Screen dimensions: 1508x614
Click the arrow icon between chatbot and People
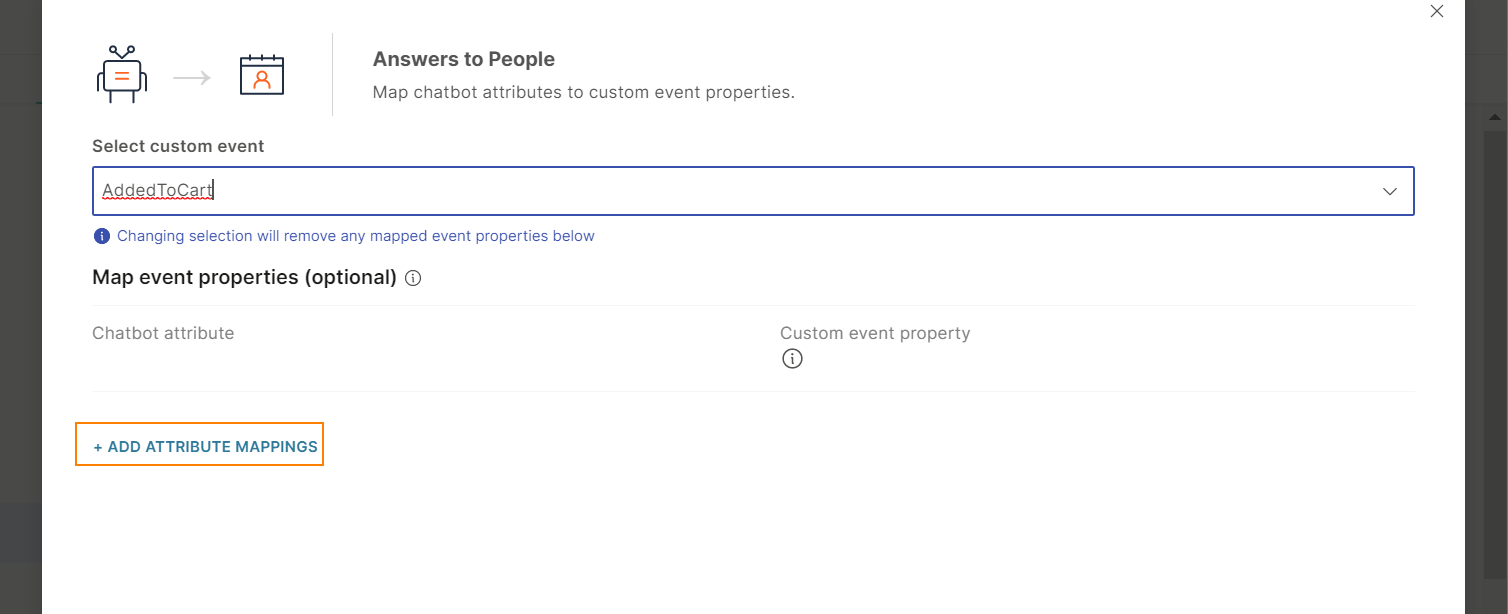pyautogui.click(x=192, y=77)
